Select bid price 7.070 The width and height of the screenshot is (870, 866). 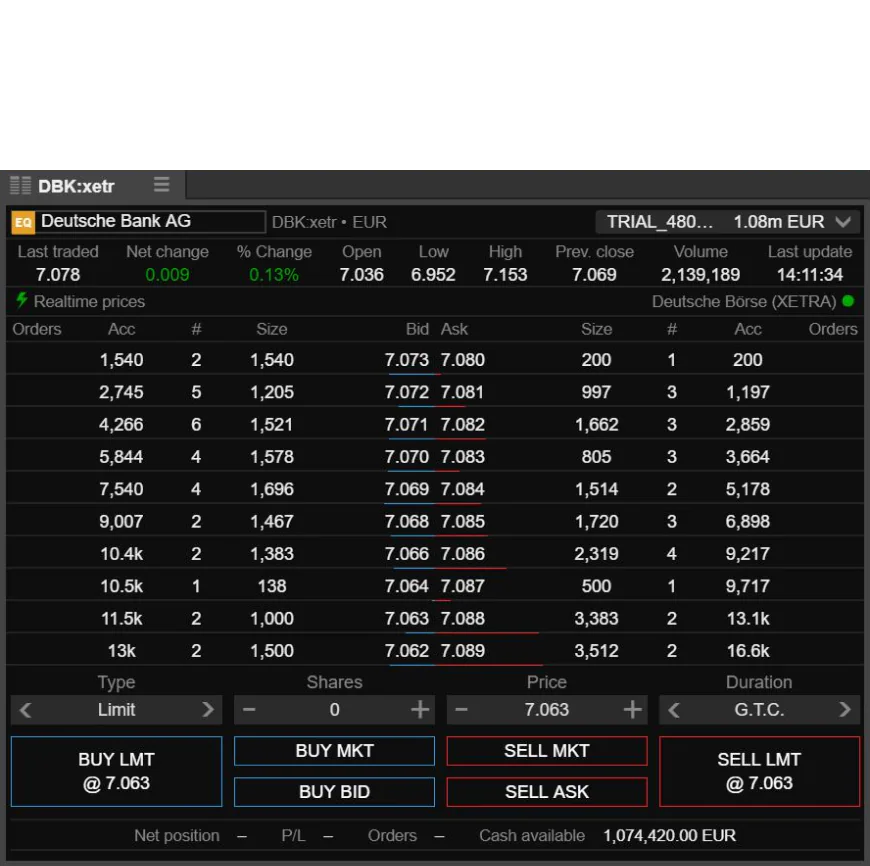407,457
